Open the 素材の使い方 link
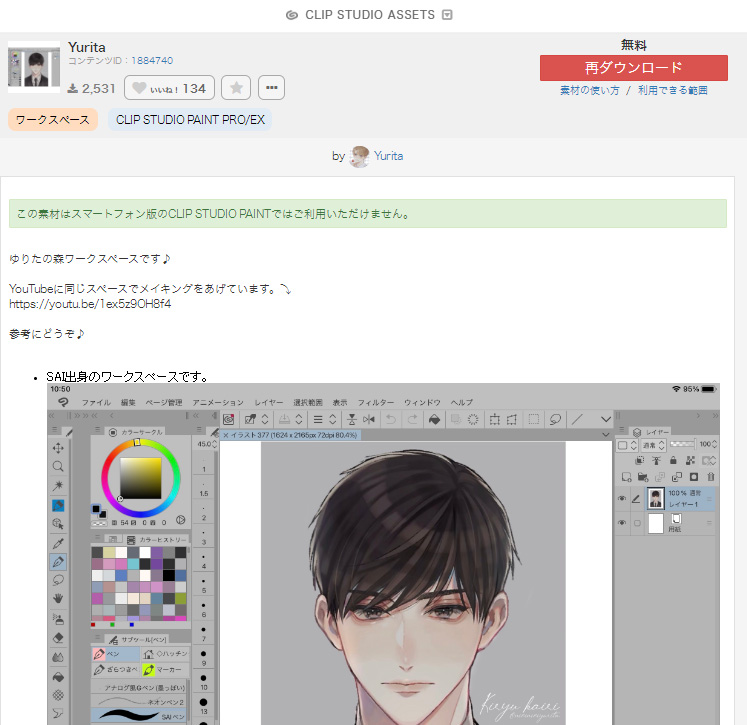The height and width of the screenshot is (725, 747). (589, 90)
